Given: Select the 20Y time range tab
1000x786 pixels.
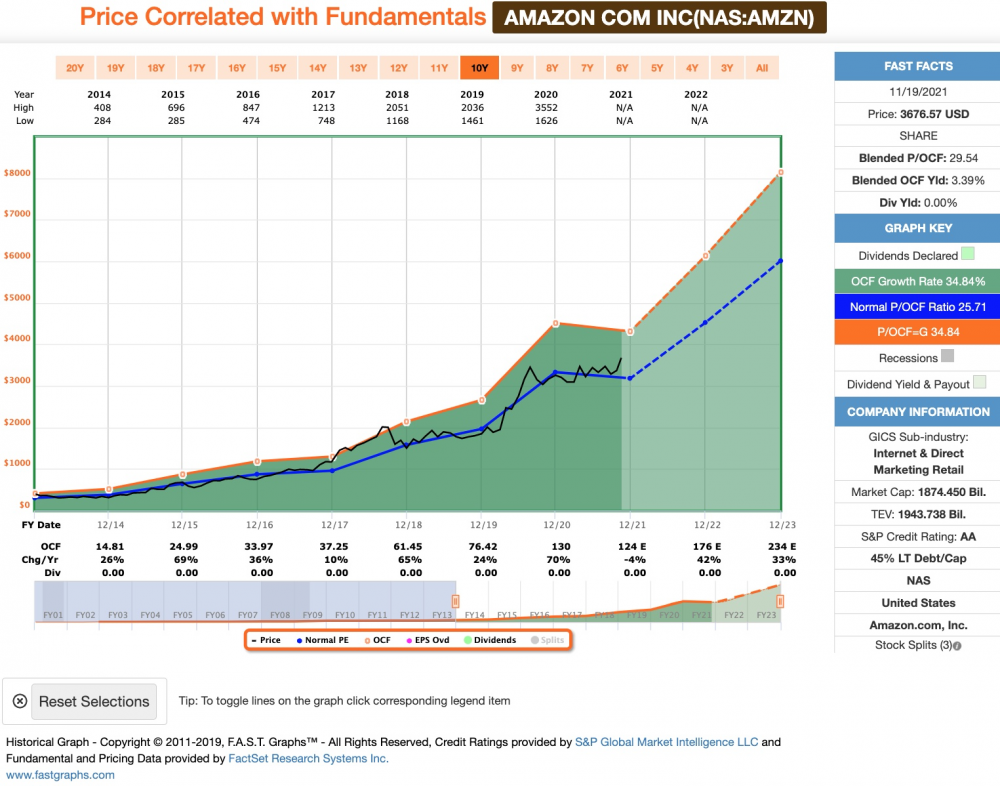Looking at the screenshot, I should 75,68.
